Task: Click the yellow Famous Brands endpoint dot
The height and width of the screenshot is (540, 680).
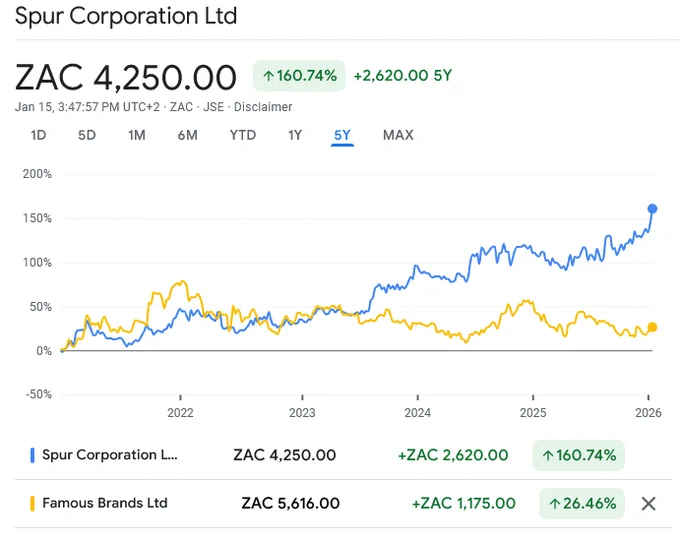Action: click(652, 327)
